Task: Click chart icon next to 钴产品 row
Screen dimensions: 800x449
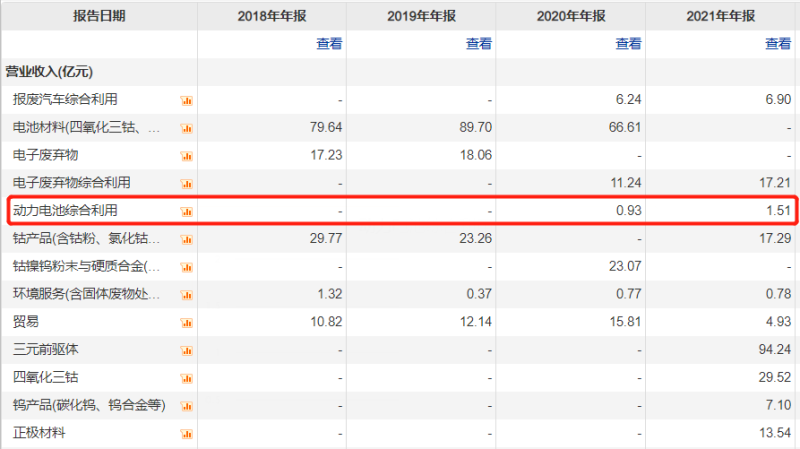Action: [186, 240]
